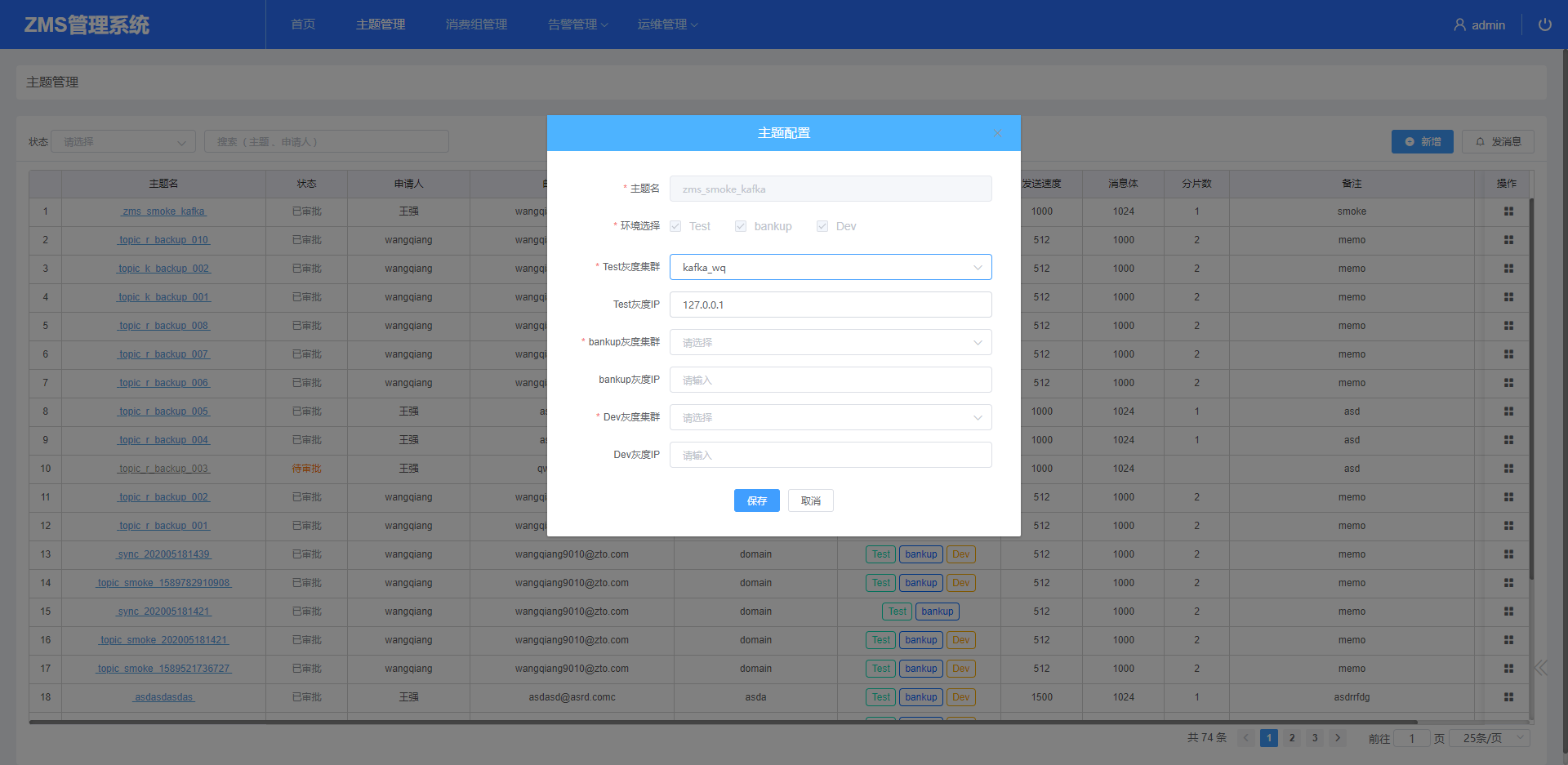Select 消费组管理 in top navigation
The width and height of the screenshot is (1568, 765).
(476, 24)
